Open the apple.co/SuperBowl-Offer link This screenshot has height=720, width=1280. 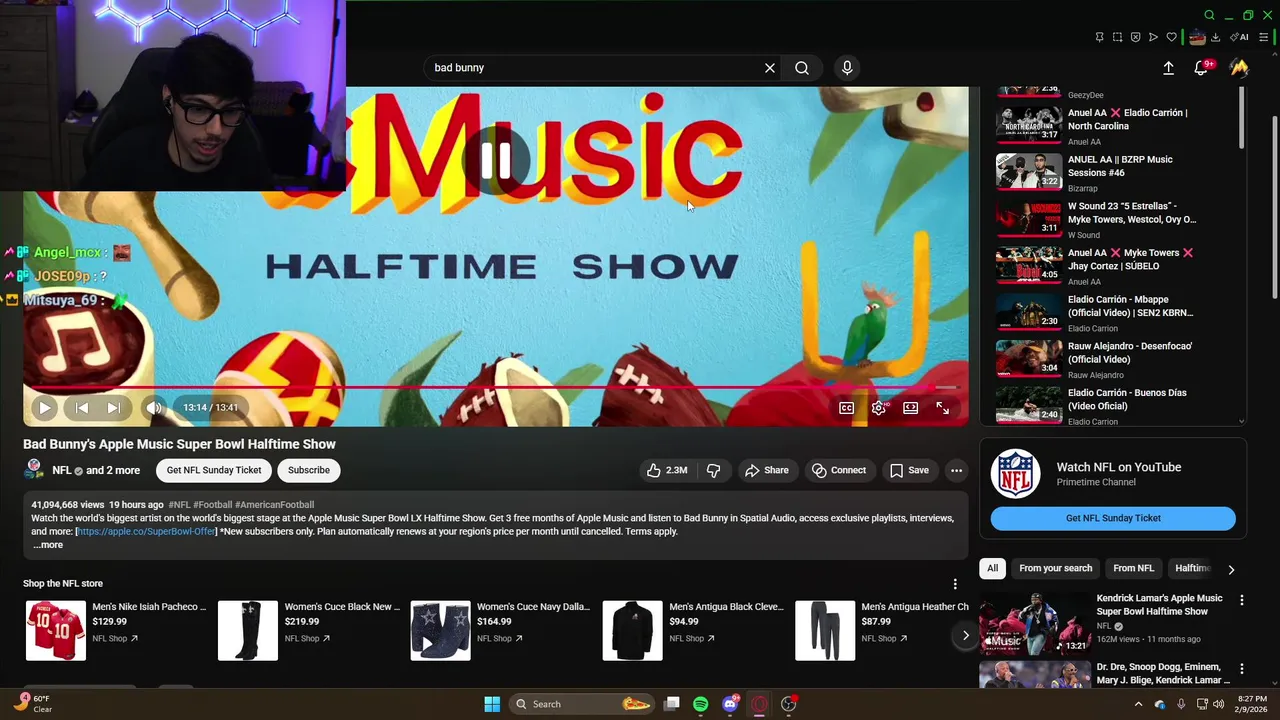click(x=147, y=531)
